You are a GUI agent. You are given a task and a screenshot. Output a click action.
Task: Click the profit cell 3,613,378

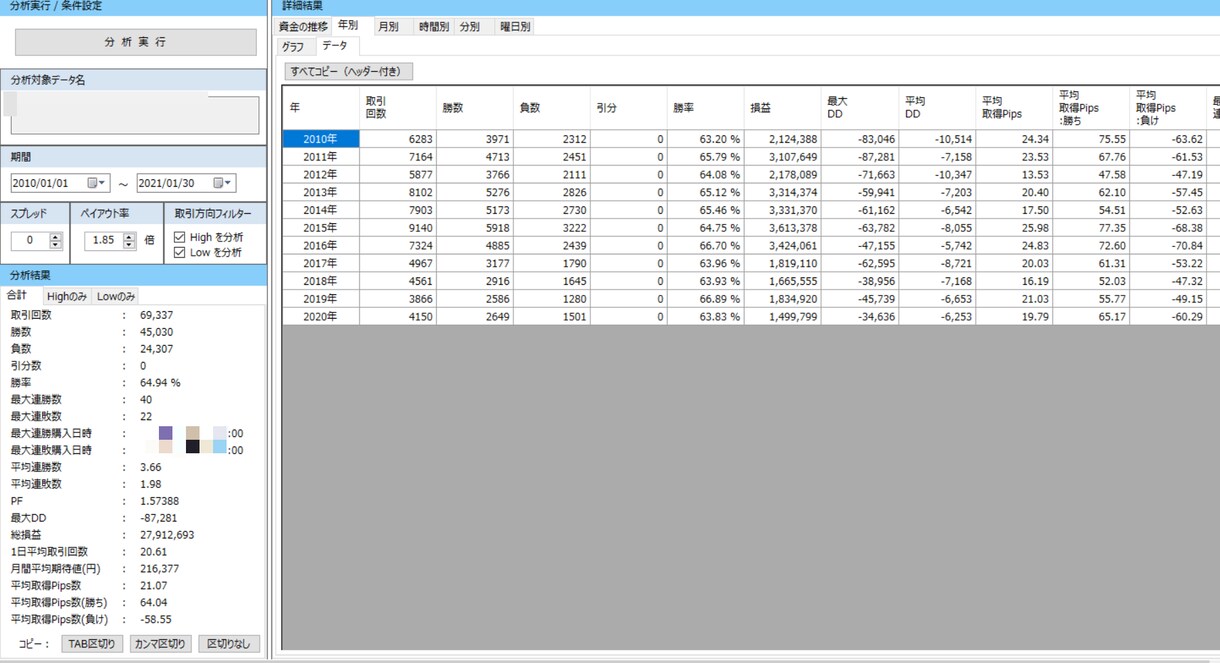(783, 228)
